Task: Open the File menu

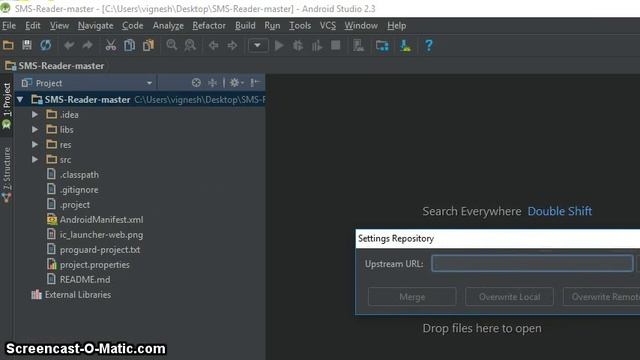Action: pyautogui.click(x=9, y=26)
